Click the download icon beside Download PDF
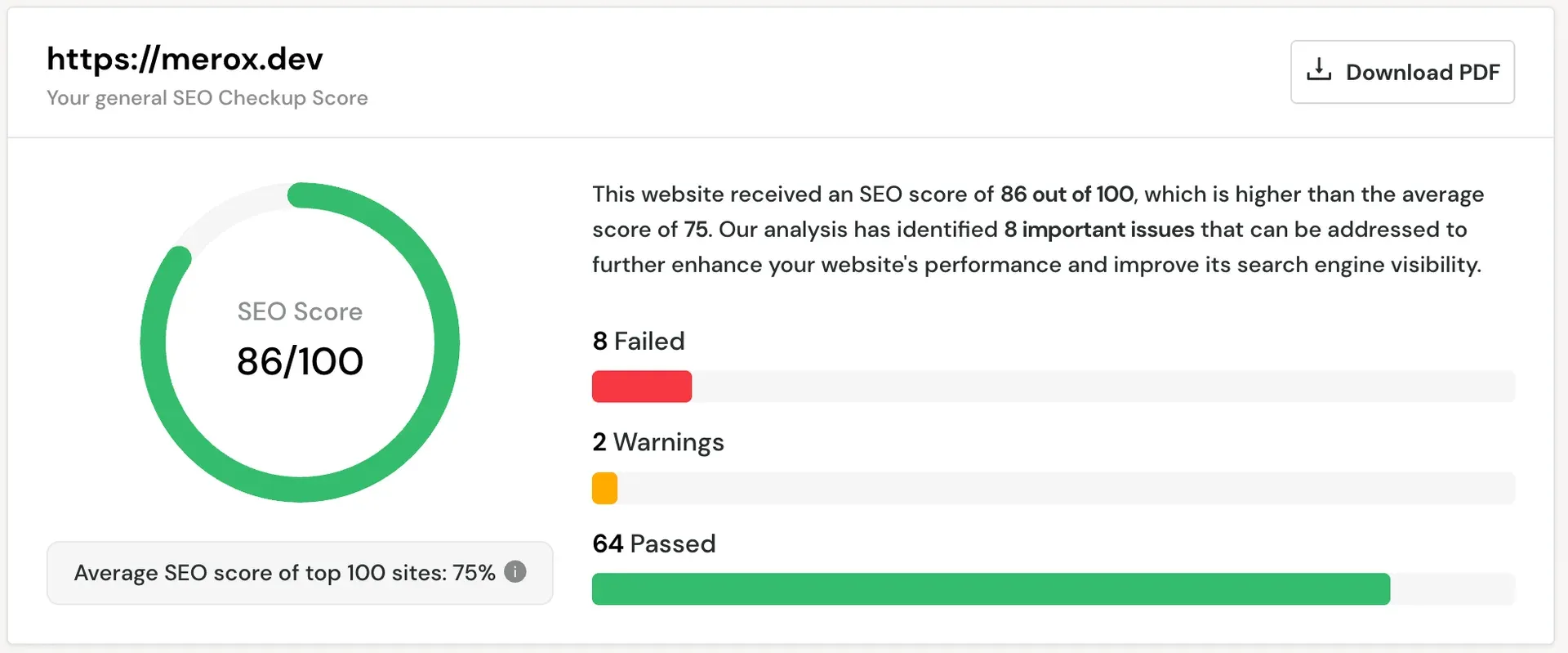The height and width of the screenshot is (653, 1568). pos(1318,70)
